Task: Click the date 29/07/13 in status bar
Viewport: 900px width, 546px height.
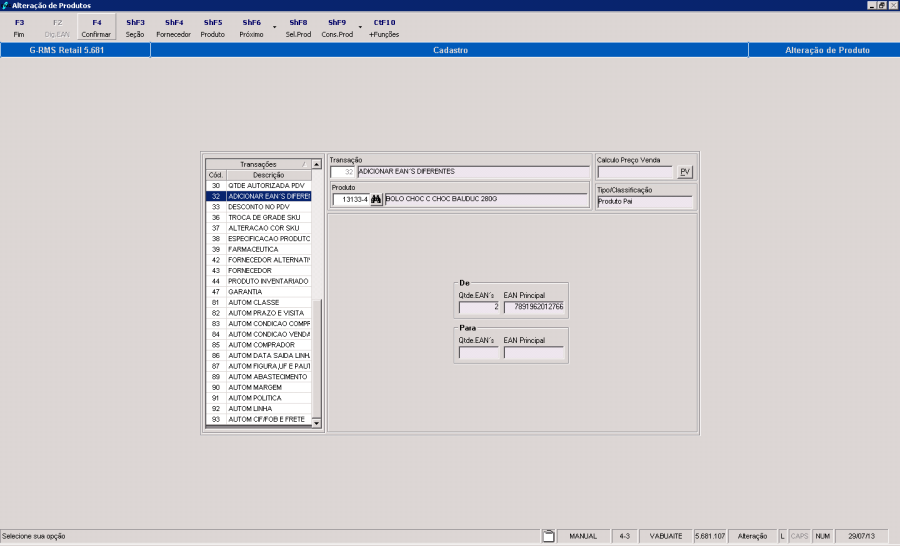Action: [x=861, y=536]
